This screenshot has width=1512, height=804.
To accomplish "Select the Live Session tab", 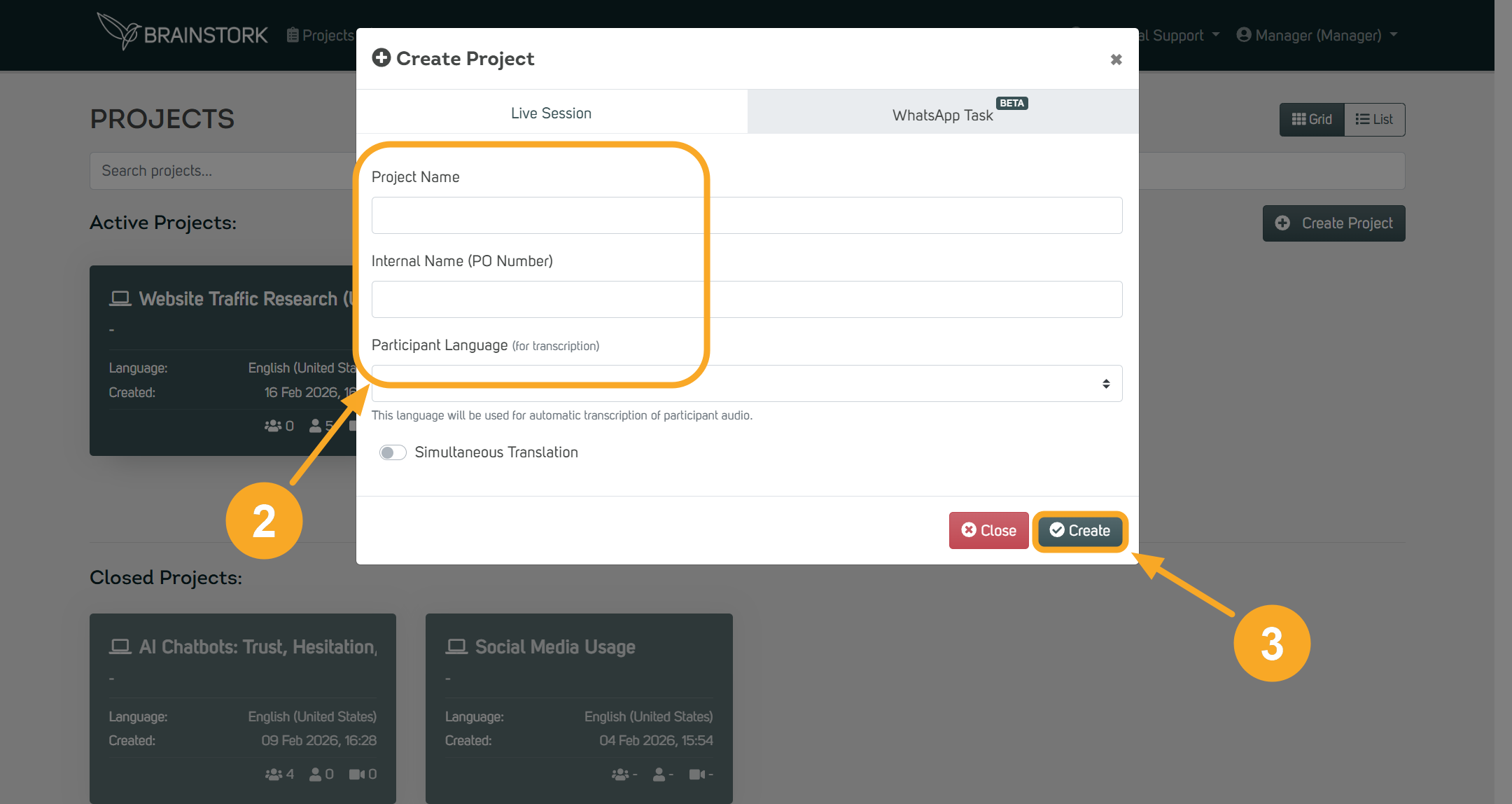I will 551,113.
